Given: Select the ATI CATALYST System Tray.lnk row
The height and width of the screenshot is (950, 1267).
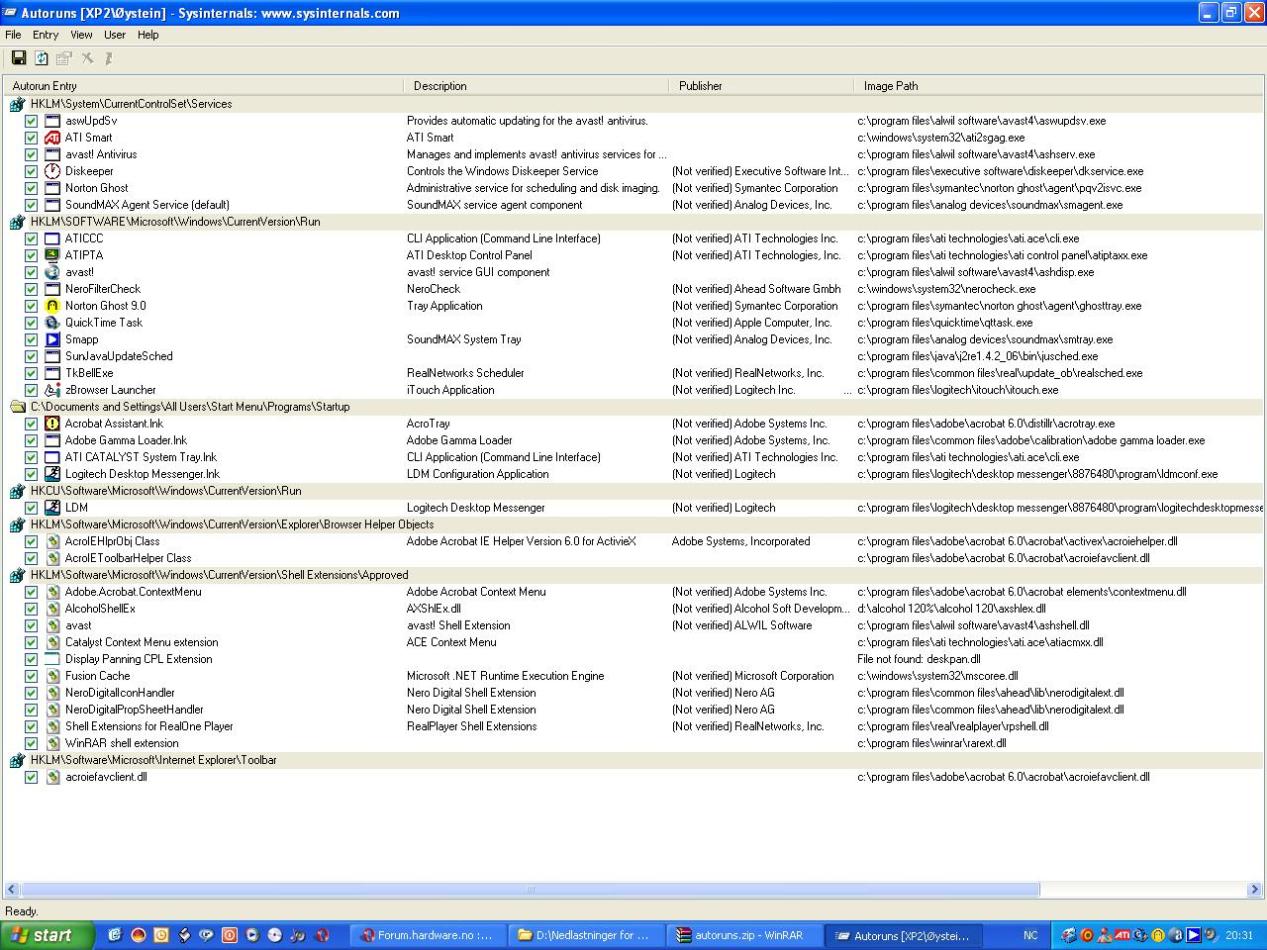Looking at the screenshot, I should pos(634,457).
